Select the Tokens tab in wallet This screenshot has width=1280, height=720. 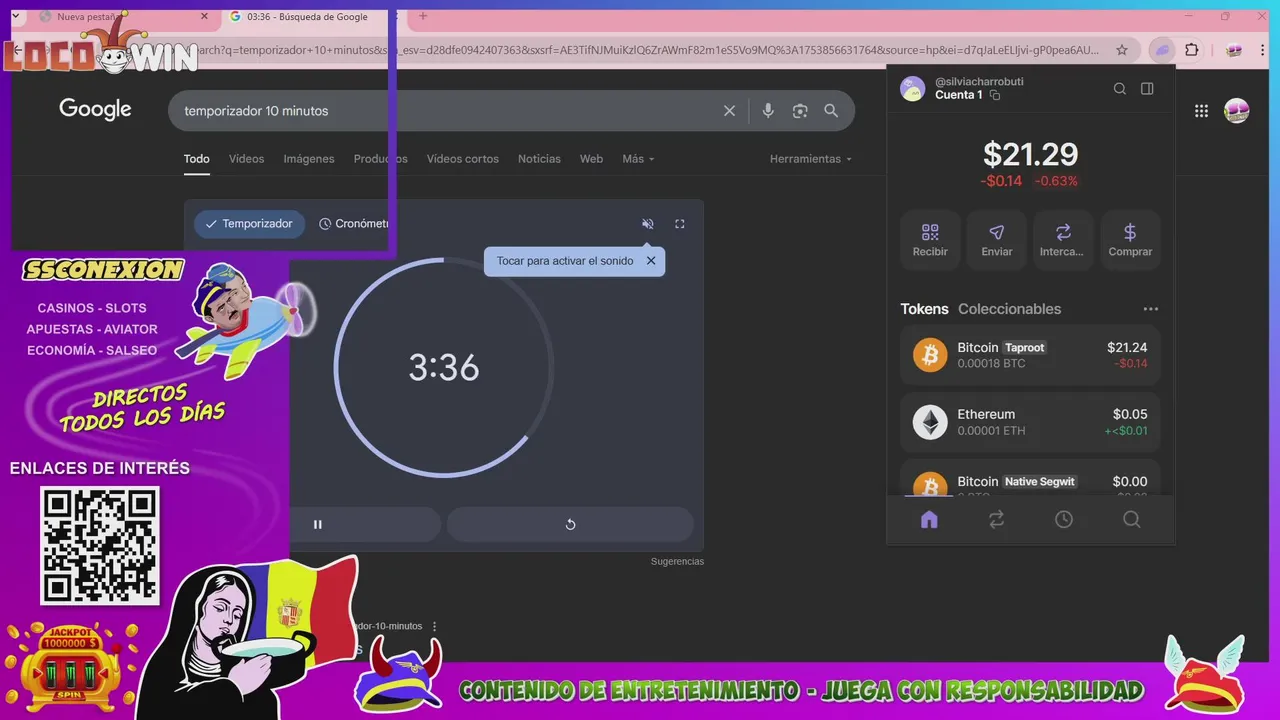tap(924, 309)
